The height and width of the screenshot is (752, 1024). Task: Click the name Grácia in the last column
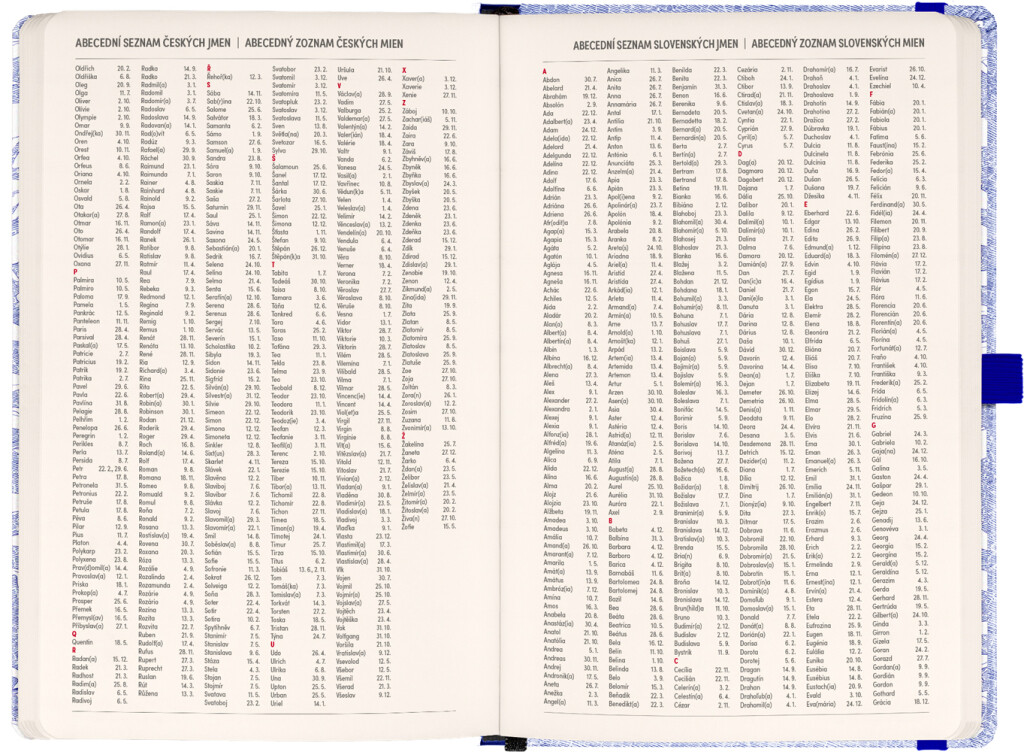[882, 702]
